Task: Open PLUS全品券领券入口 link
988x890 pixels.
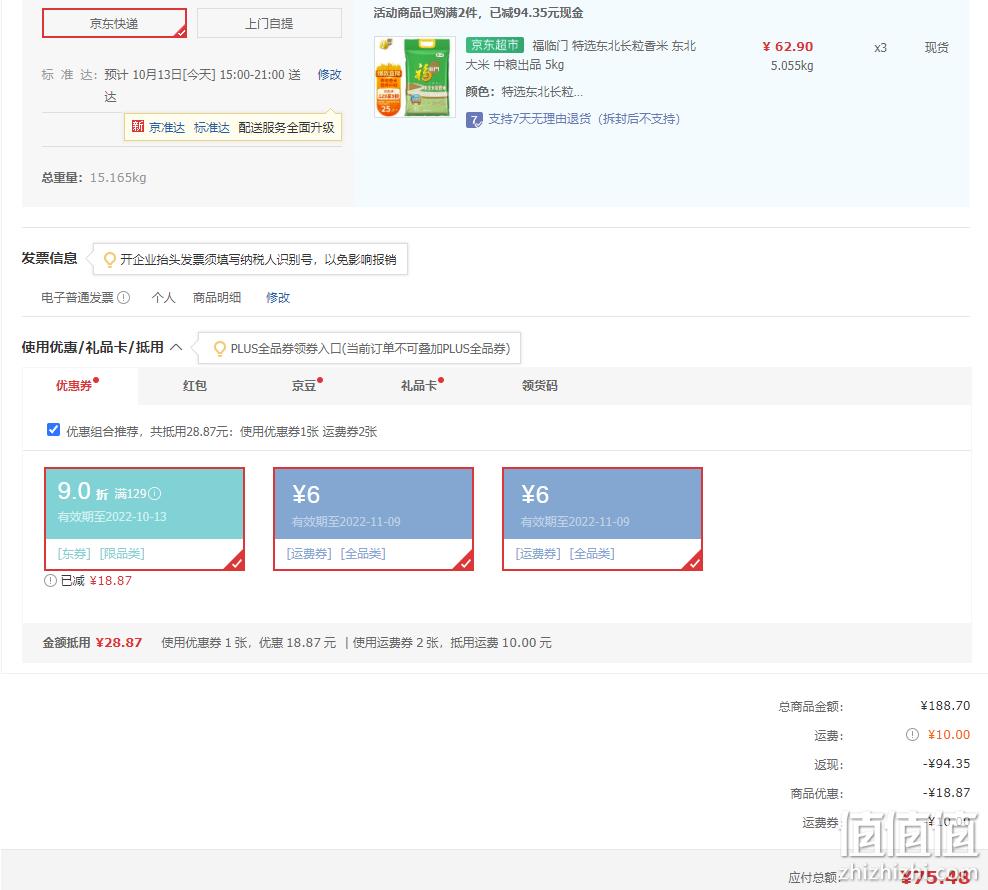Action: (370, 349)
